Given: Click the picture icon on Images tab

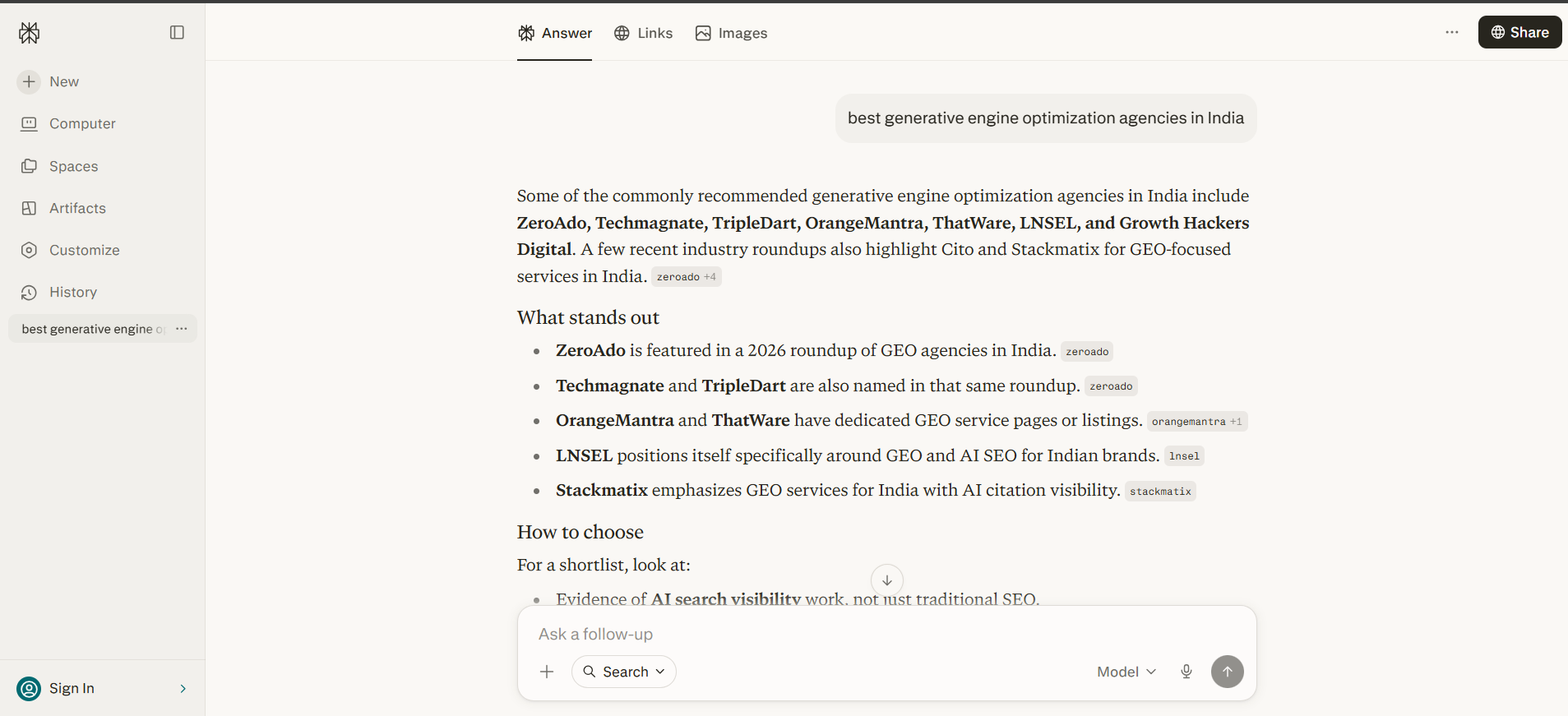Looking at the screenshot, I should (x=703, y=33).
